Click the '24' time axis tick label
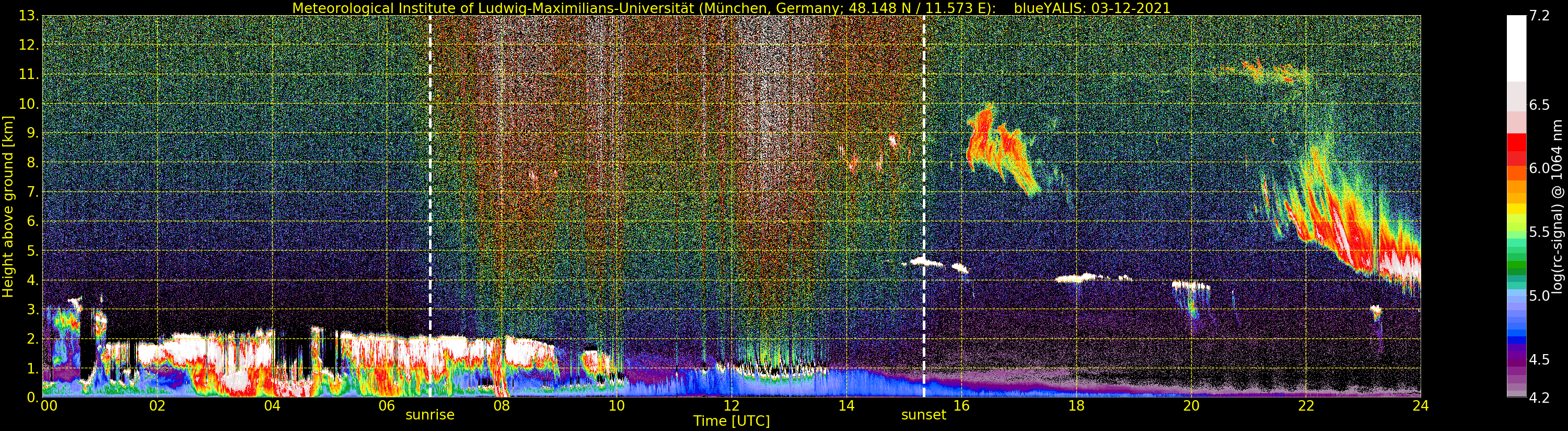The image size is (1568, 431). 1421,405
